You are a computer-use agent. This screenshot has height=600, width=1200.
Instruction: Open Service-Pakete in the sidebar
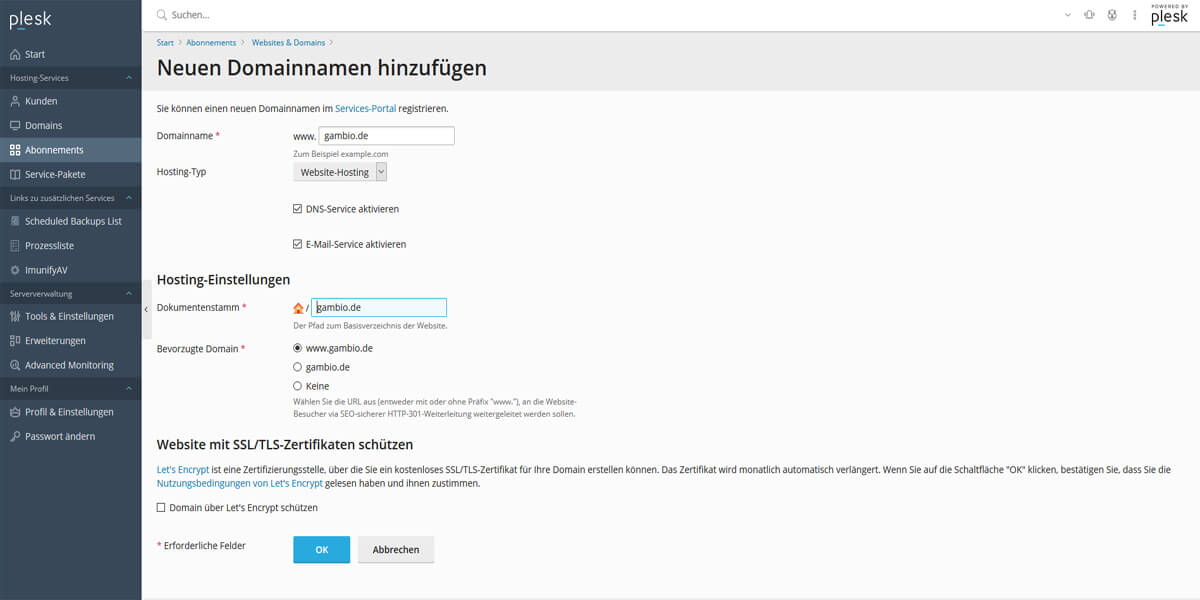pyautogui.click(x=71, y=174)
